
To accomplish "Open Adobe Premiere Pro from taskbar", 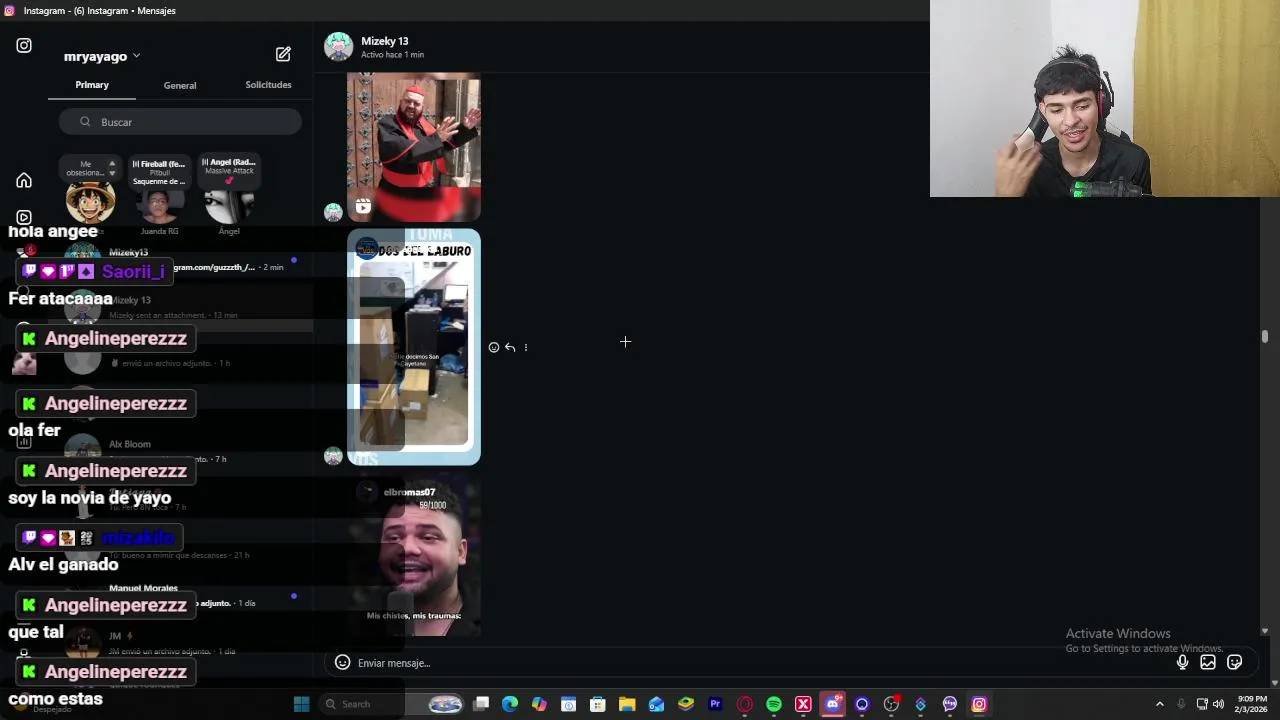I will (x=715, y=704).
